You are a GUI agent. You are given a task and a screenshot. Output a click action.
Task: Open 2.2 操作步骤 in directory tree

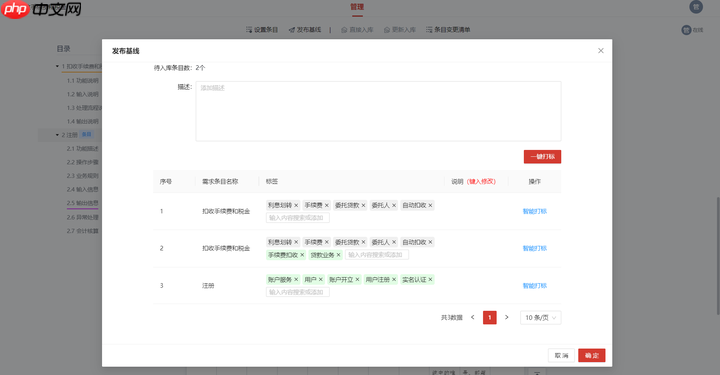(83, 162)
